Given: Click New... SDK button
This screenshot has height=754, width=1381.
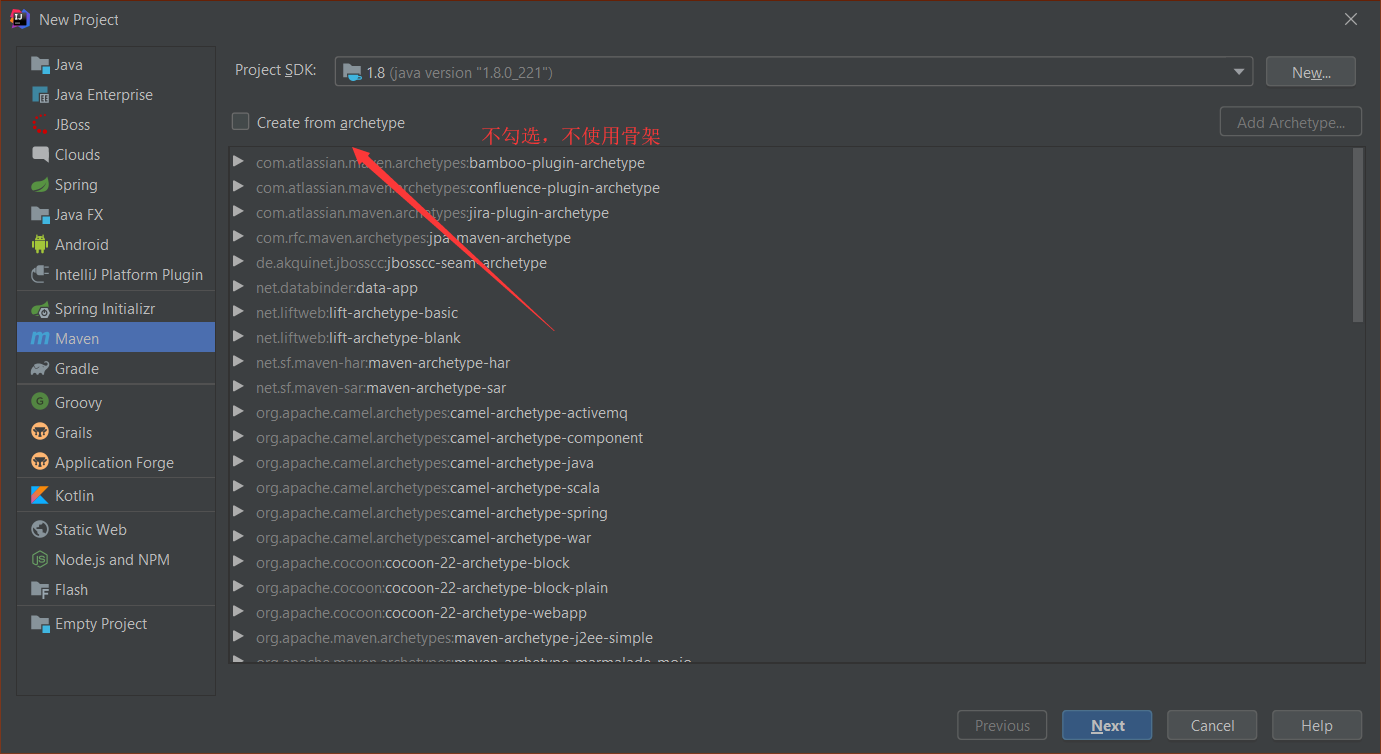Looking at the screenshot, I should click(1311, 72).
